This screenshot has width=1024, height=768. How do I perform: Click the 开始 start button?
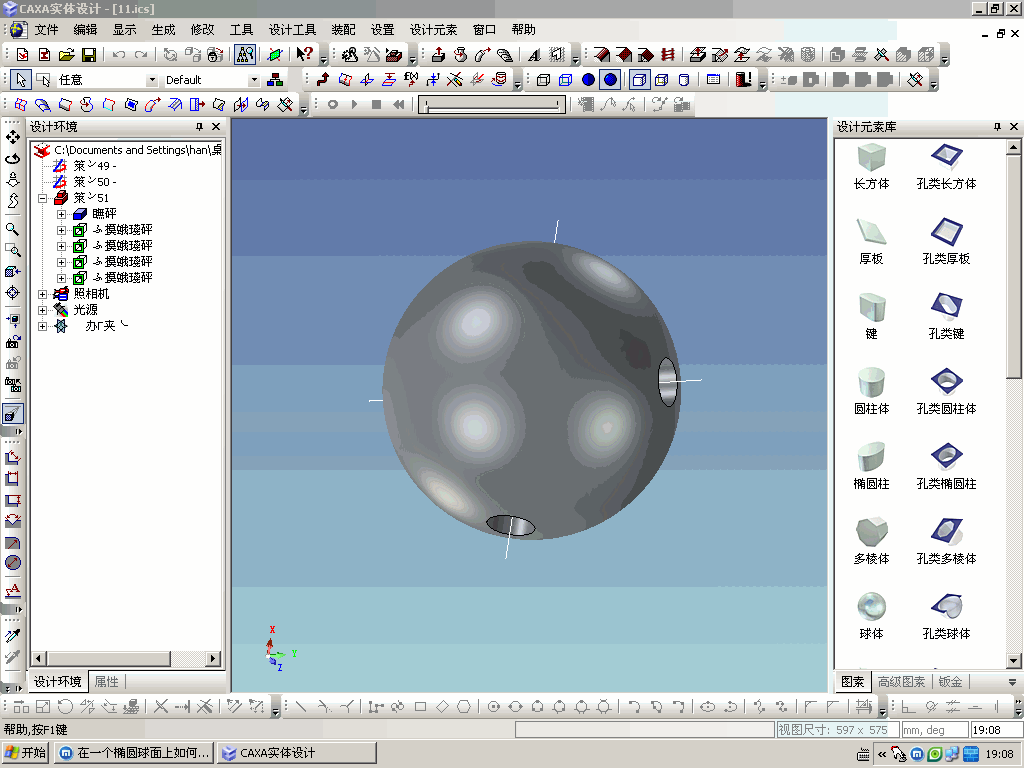click(x=26, y=753)
